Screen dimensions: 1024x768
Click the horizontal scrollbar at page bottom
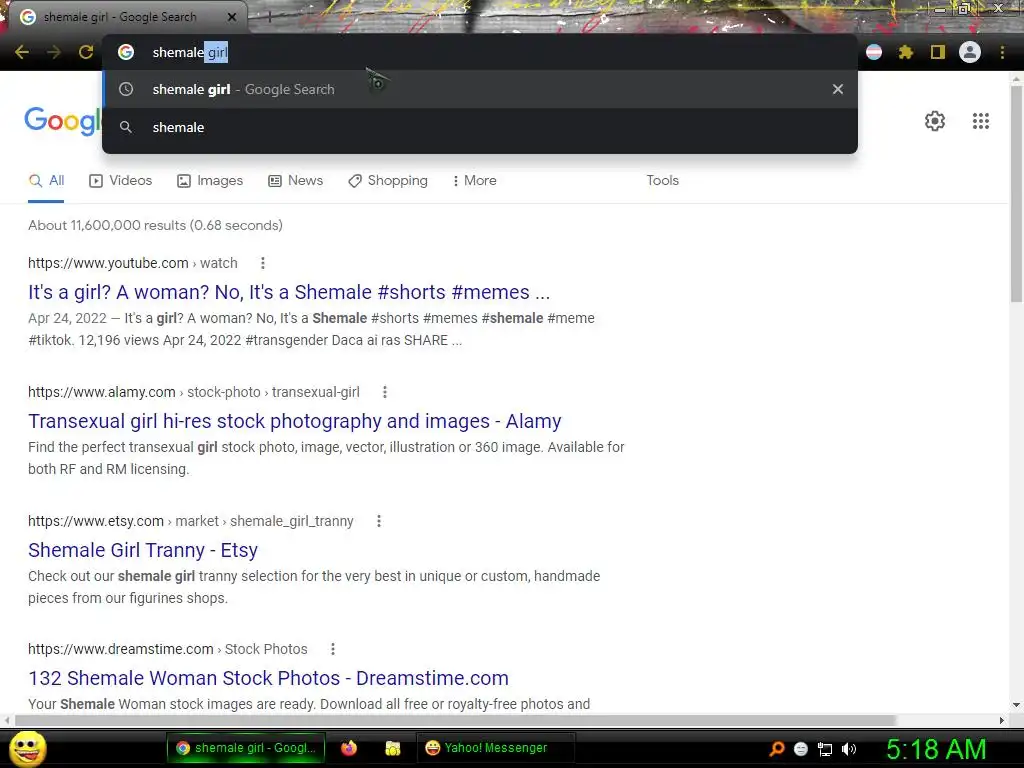click(x=455, y=720)
